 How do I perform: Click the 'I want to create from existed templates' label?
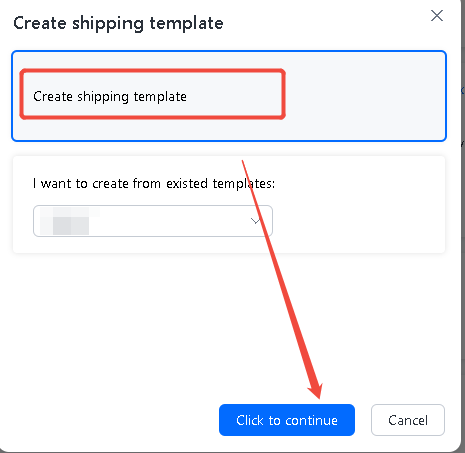[154, 183]
